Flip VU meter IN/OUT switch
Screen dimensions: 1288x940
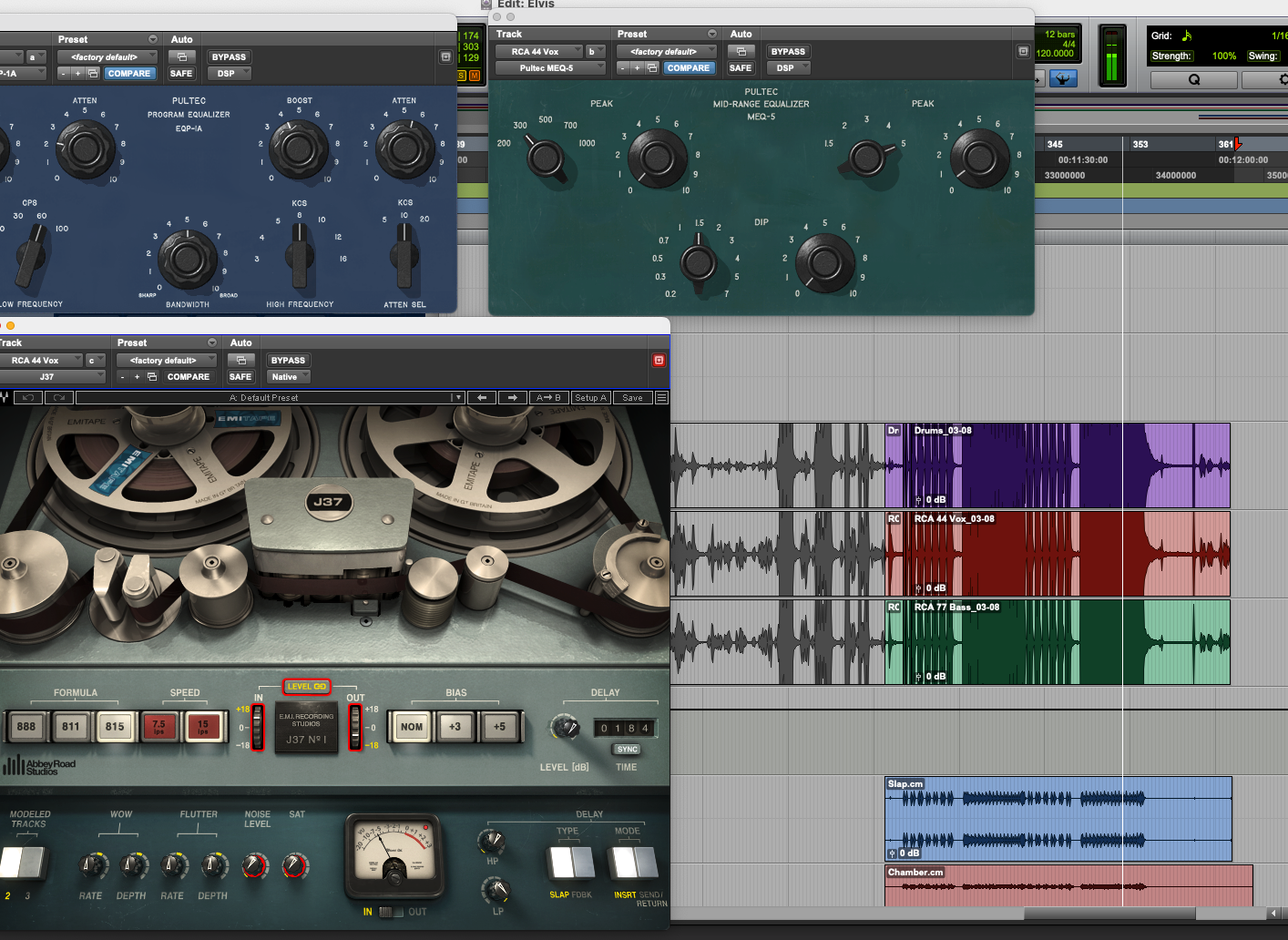(x=391, y=912)
